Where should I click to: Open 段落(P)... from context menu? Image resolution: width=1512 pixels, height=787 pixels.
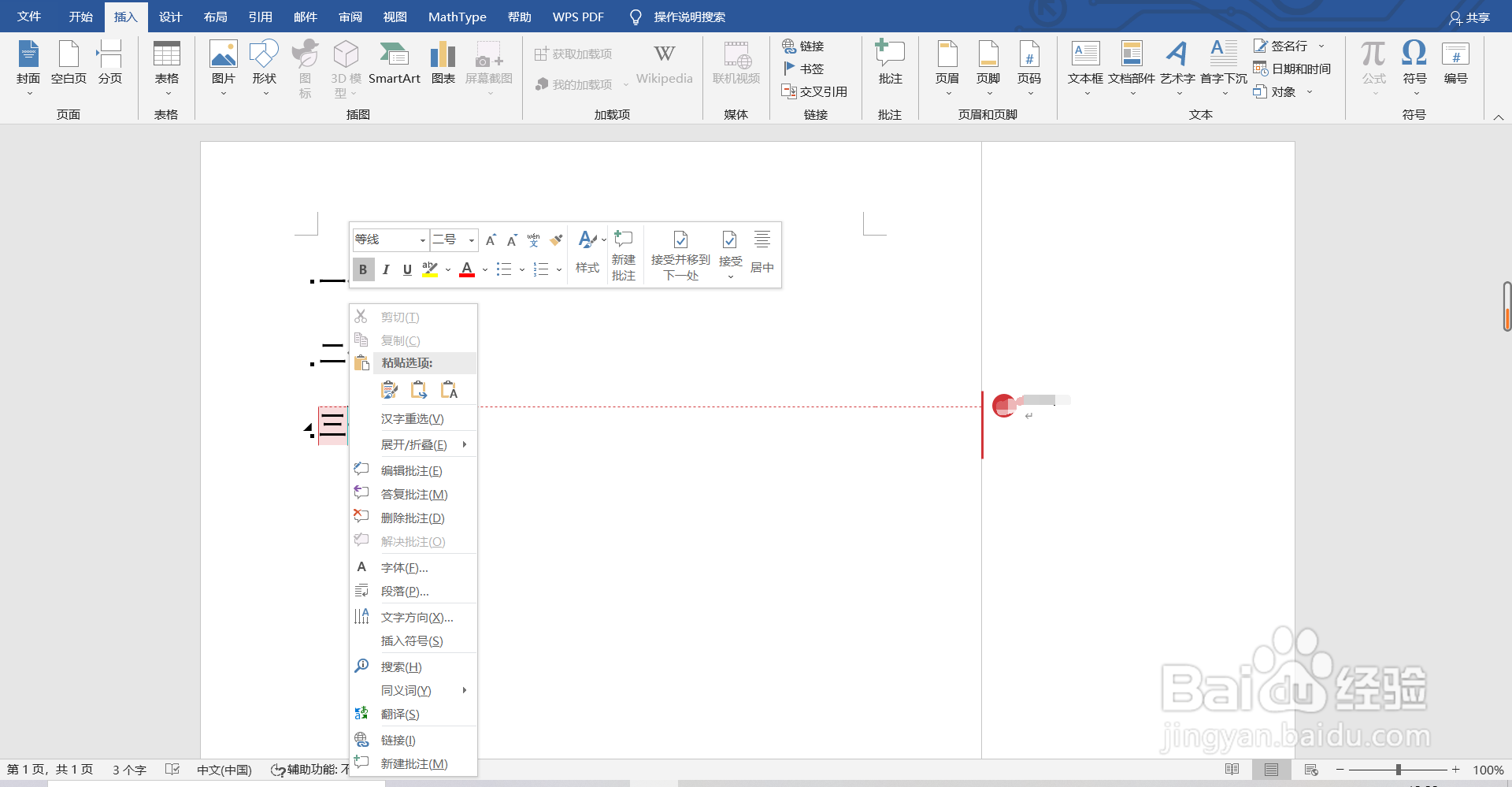click(x=413, y=591)
